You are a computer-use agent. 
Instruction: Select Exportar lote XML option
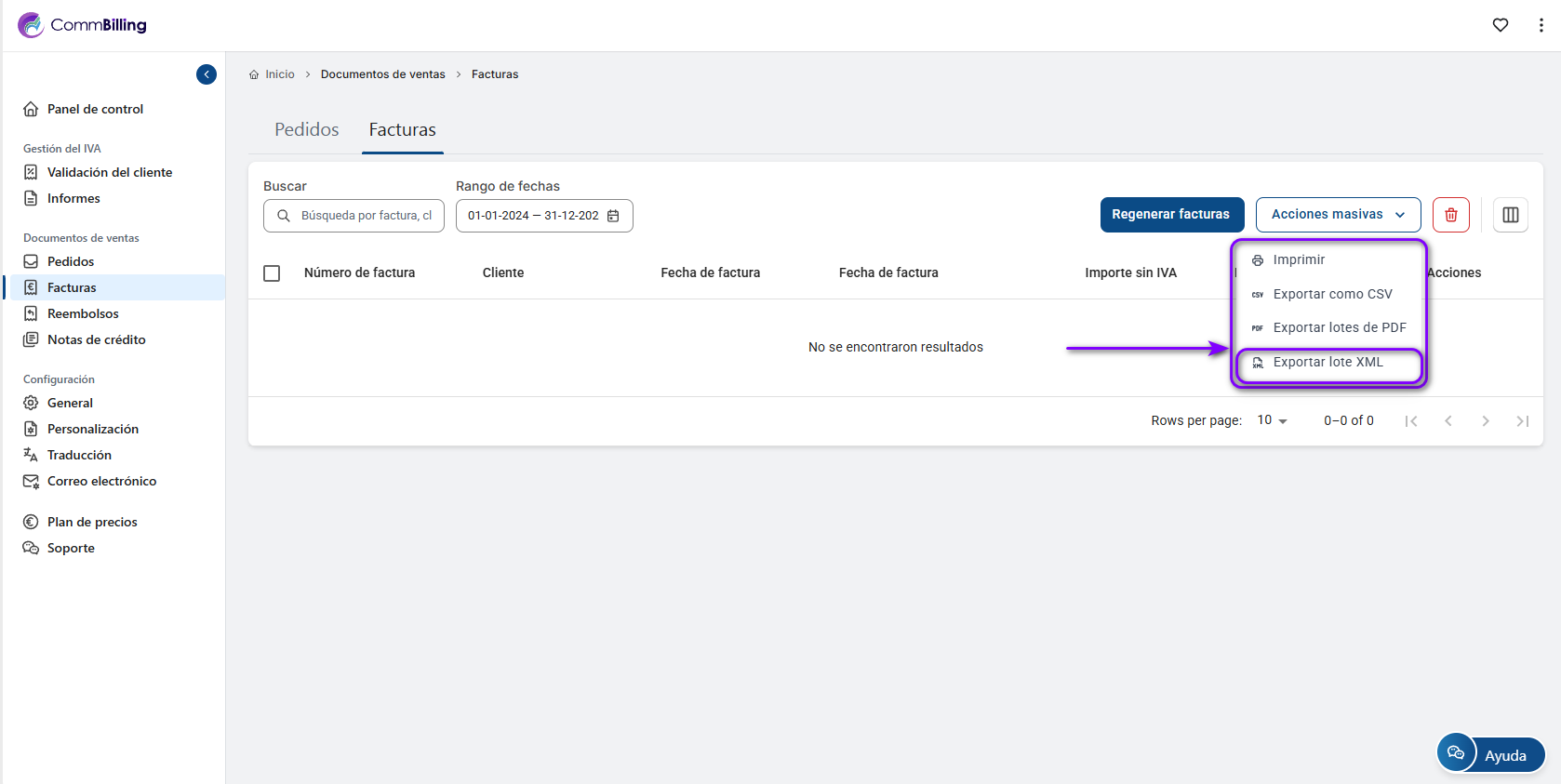(1328, 363)
